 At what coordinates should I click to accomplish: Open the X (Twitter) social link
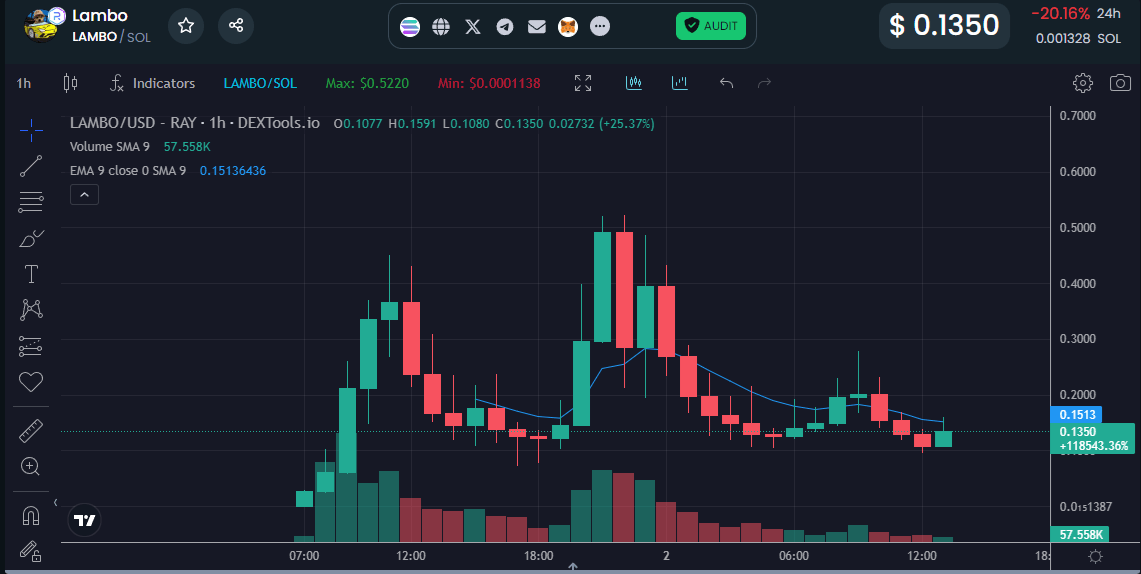[x=473, y=27]
